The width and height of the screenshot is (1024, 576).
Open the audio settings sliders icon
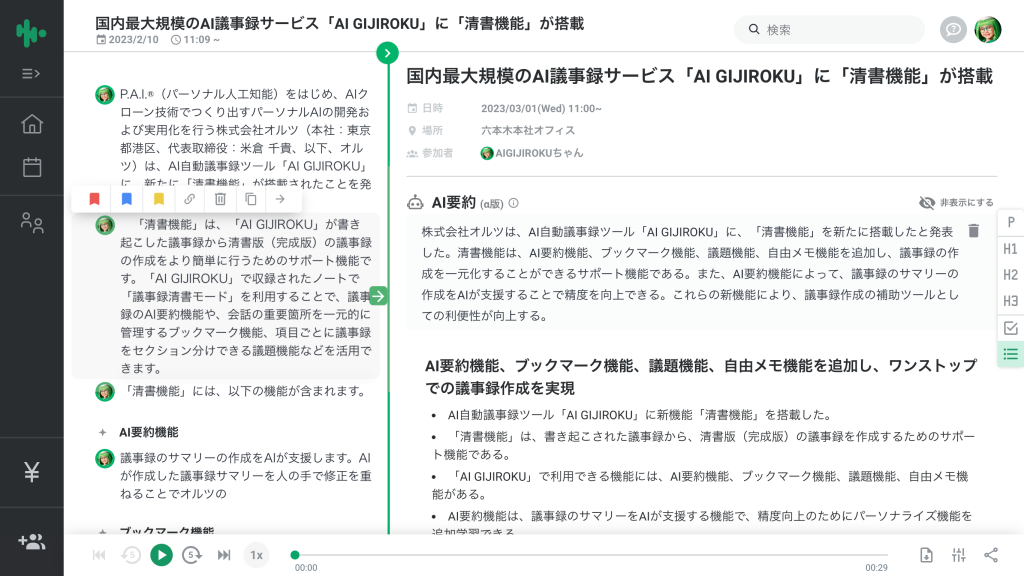[959, 555]
